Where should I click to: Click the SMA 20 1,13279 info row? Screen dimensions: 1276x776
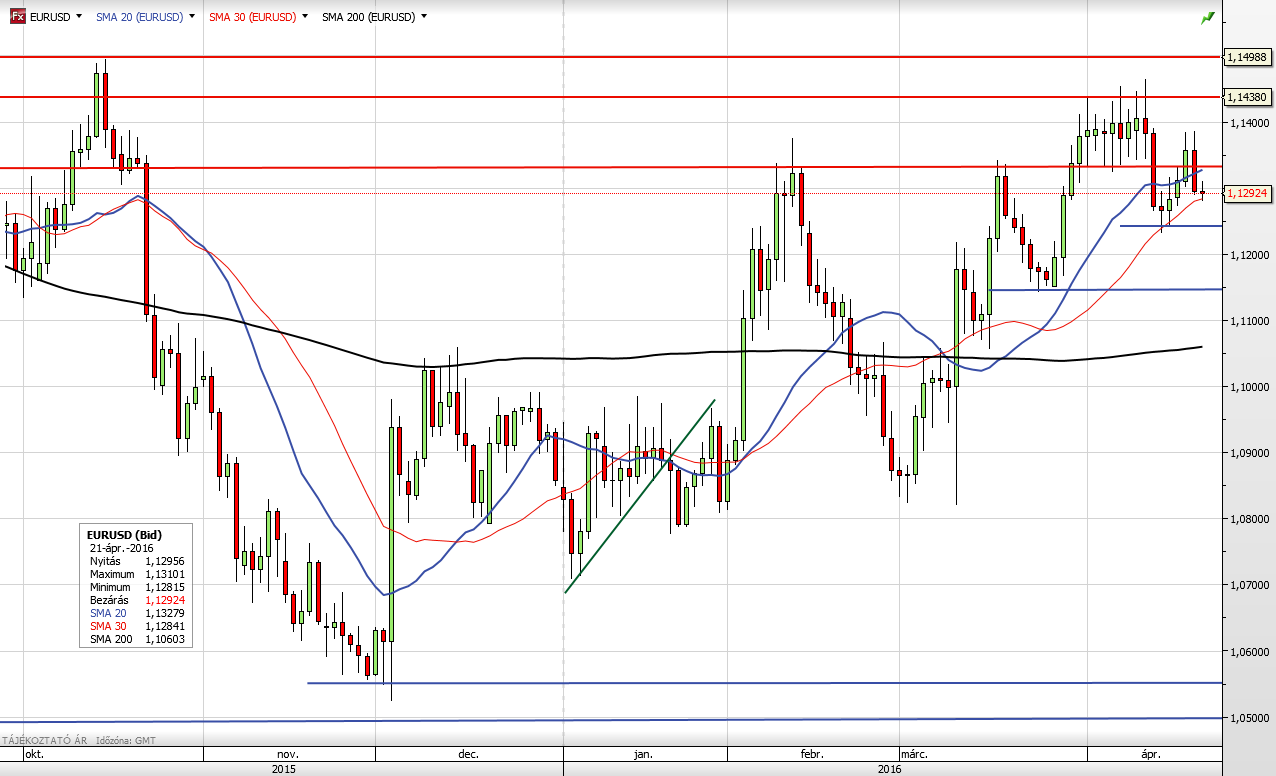[x=137, y=613]
